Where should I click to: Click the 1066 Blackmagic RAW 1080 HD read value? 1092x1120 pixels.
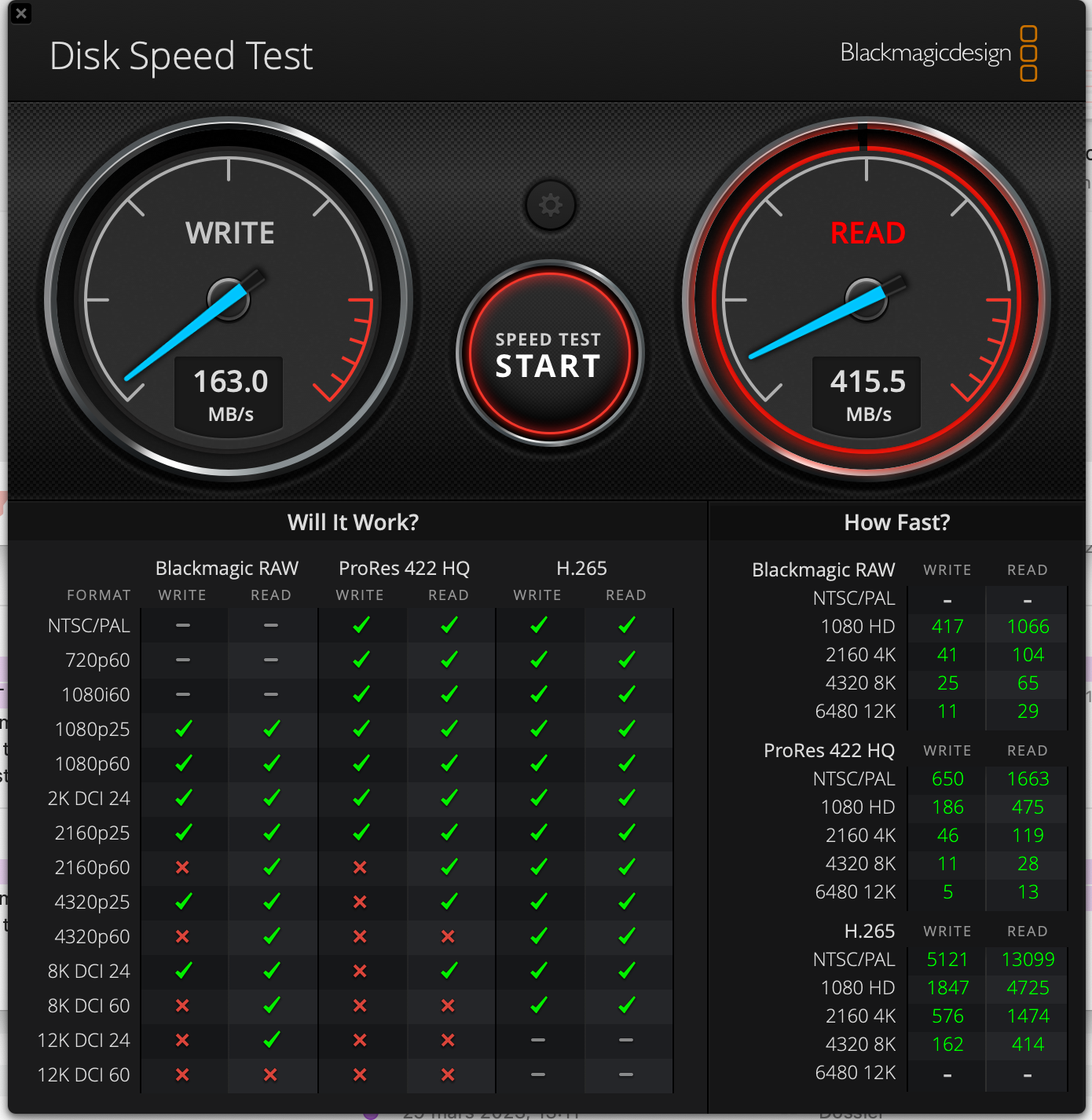point(1028,626)
